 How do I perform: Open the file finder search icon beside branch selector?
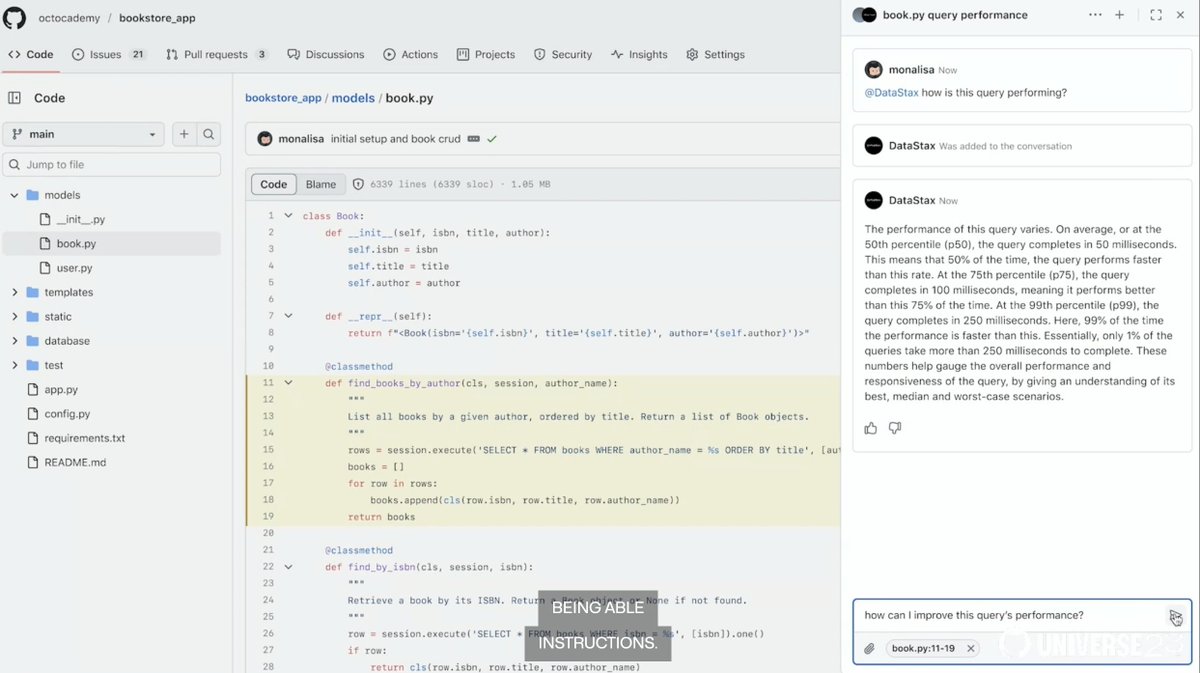pos(207,133)
